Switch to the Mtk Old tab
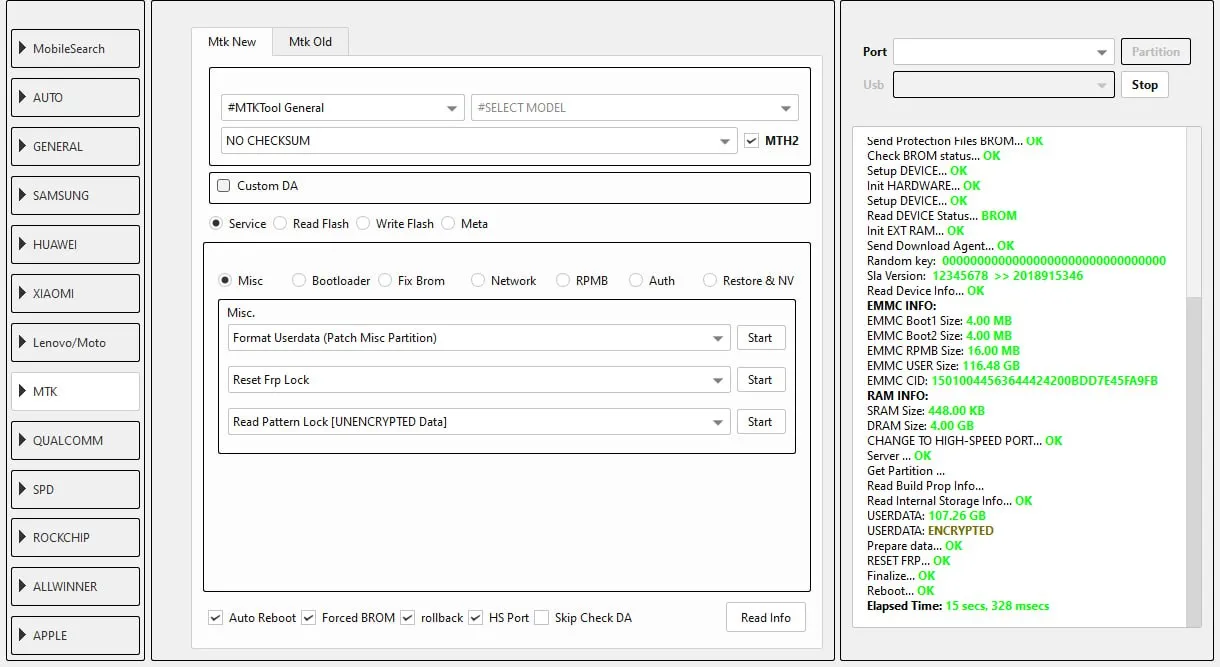The image size is (1220, 667). click(x=310, y=42)
